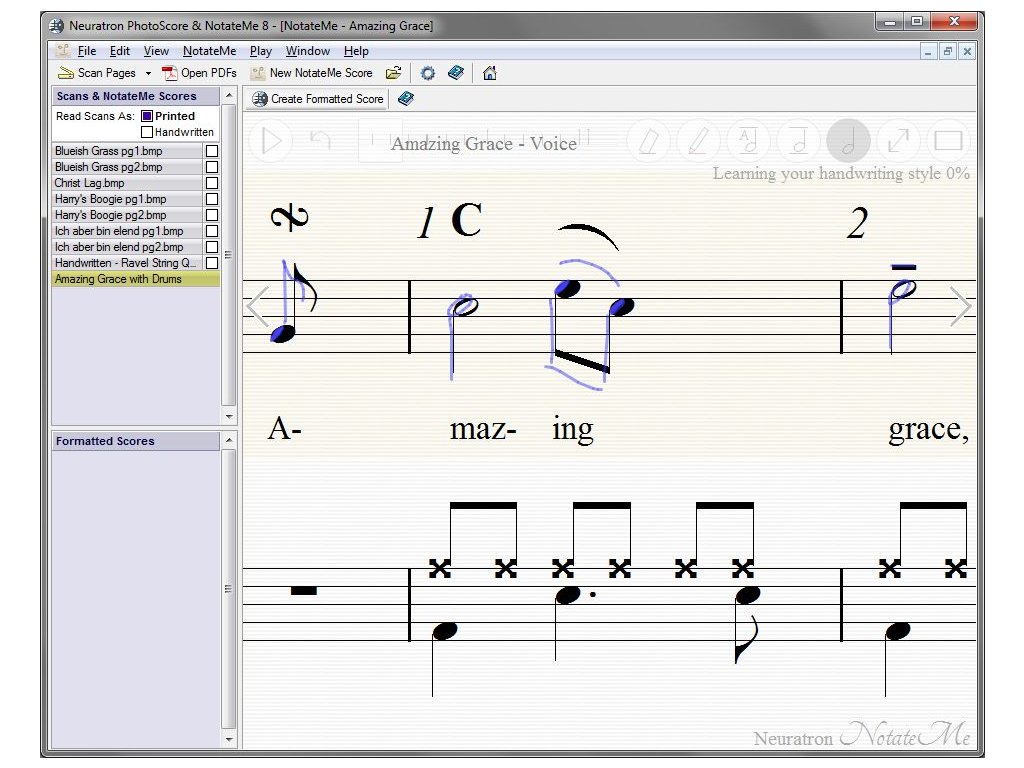Open the Window menu
This screenshot has height=768, width=1024.
(x=308, y=51)
